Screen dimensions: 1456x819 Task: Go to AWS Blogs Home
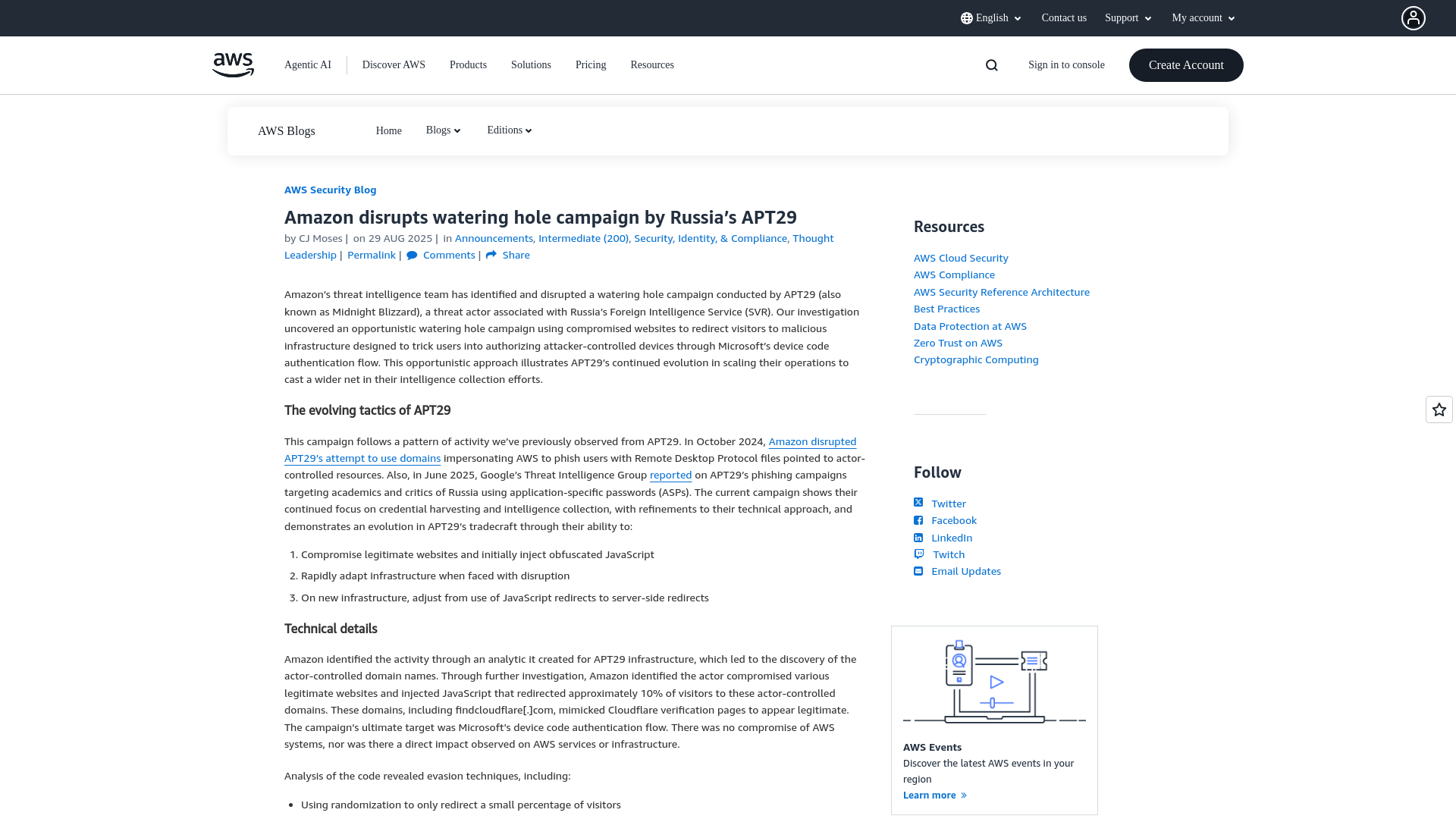389,131
